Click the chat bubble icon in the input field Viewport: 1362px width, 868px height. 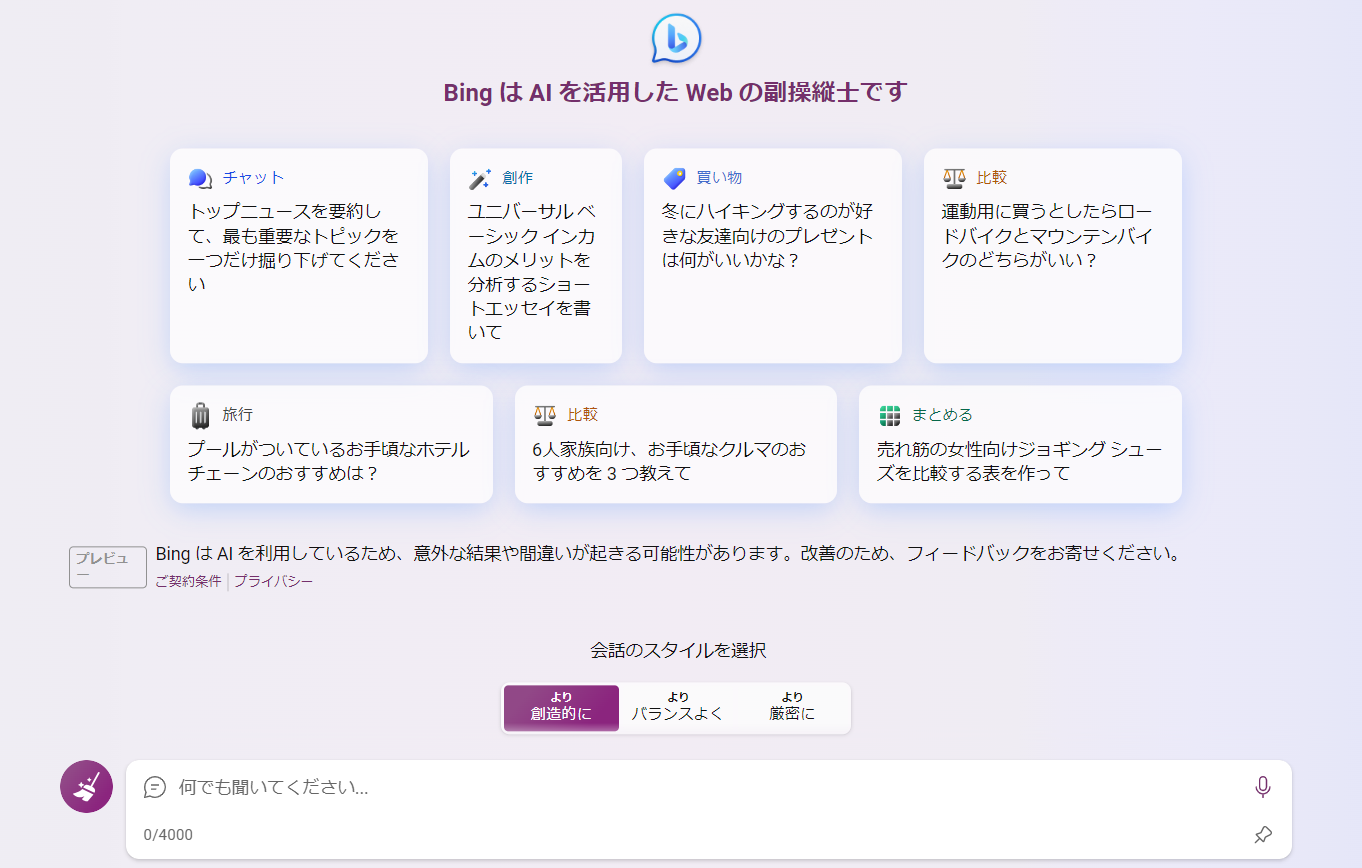point(155,787)
